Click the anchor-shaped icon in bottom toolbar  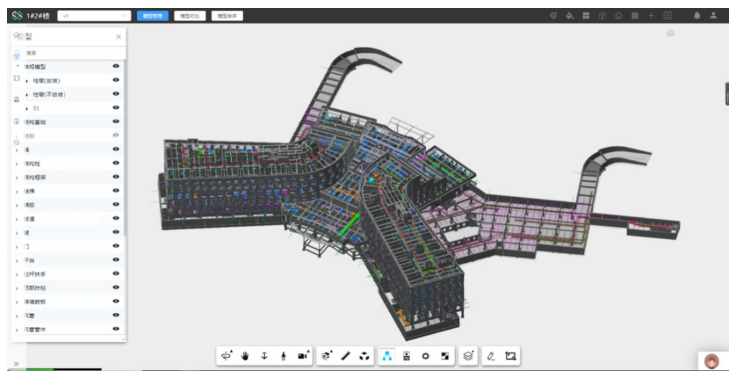pyautogui.click(x=265, y=356)
